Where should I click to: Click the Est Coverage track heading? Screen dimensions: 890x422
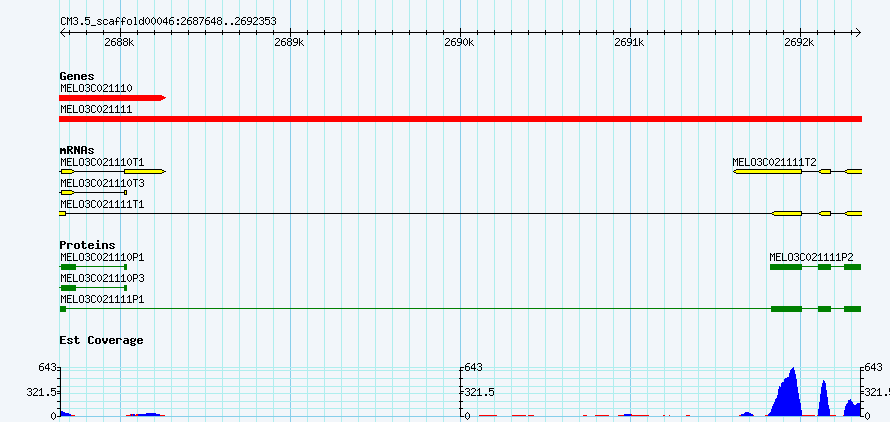pos(102,340)
